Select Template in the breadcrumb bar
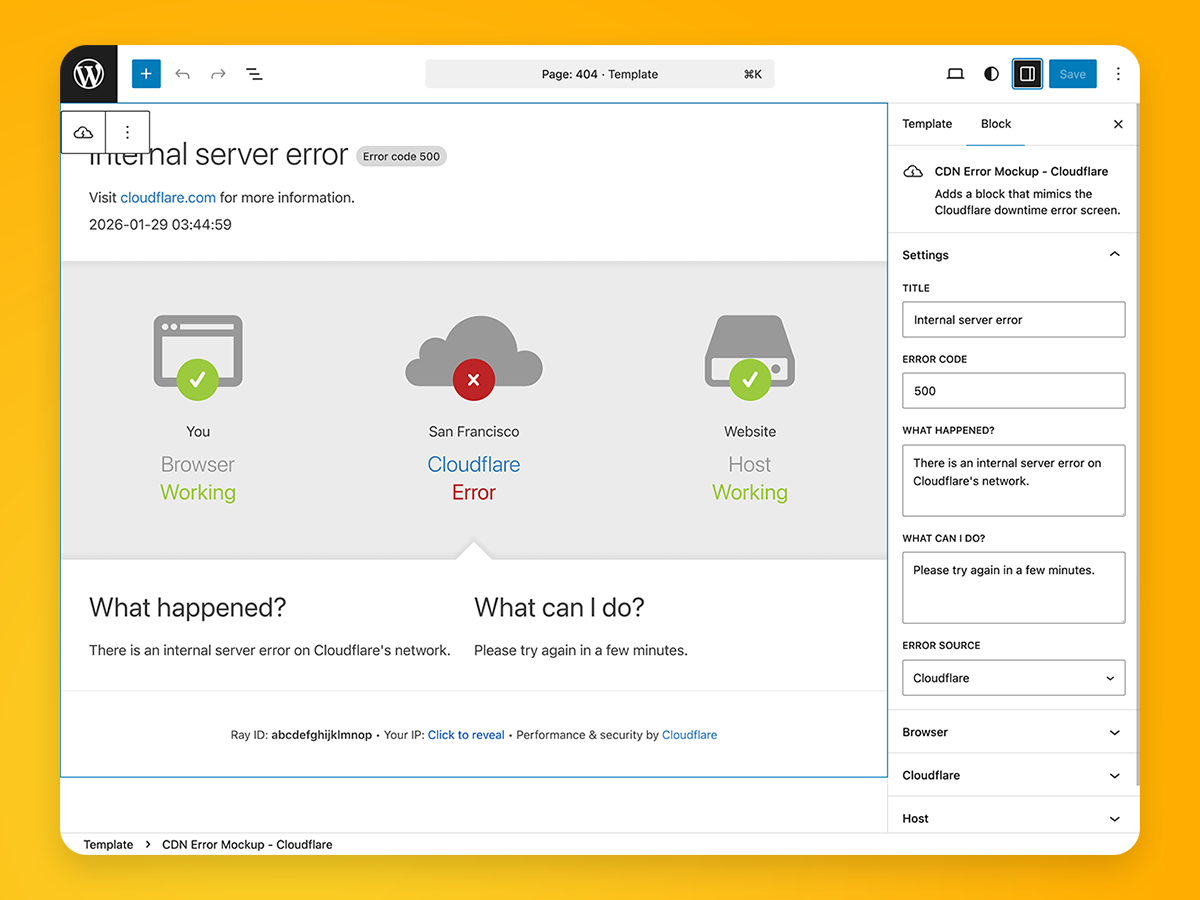 [x=108, y=845]
